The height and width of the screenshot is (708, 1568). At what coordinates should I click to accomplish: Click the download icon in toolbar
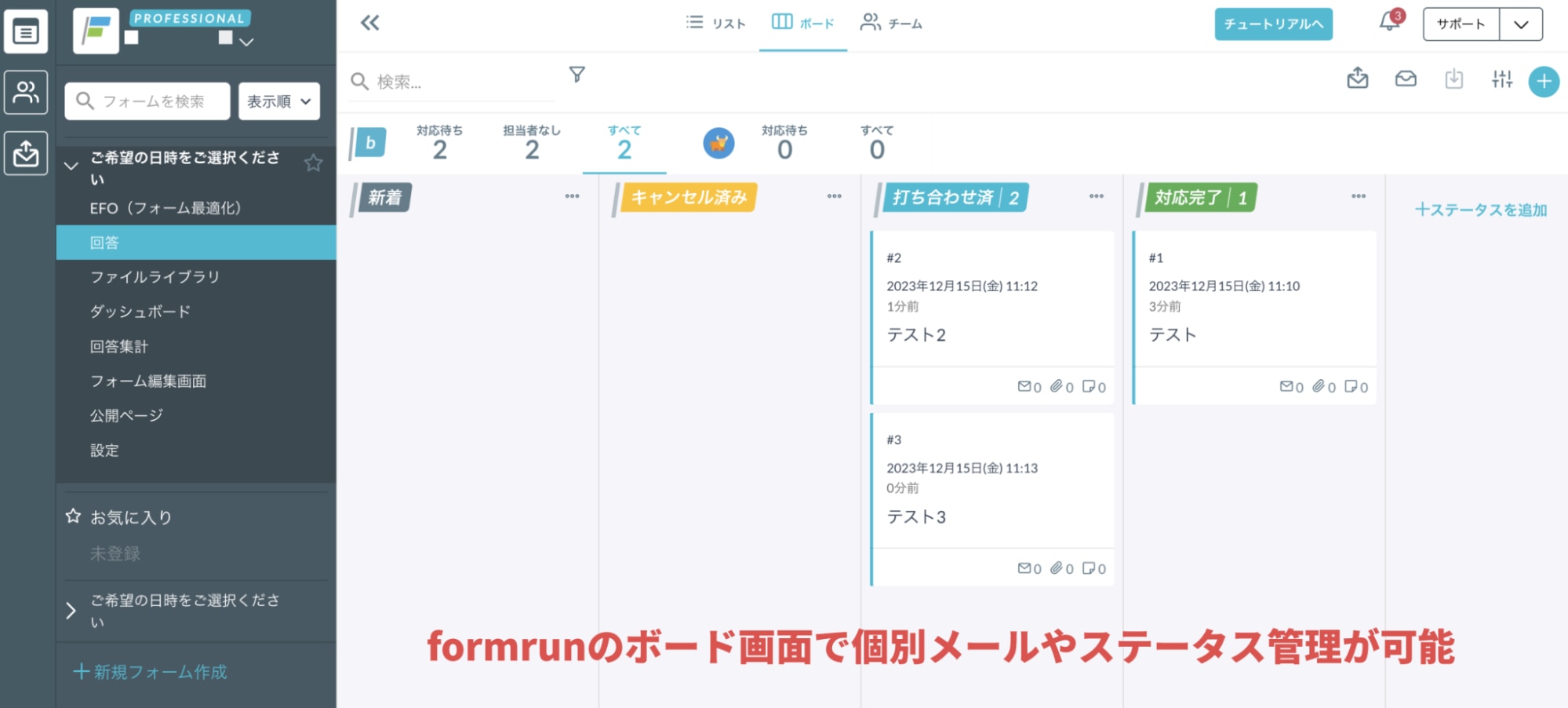click(1454, 78)
